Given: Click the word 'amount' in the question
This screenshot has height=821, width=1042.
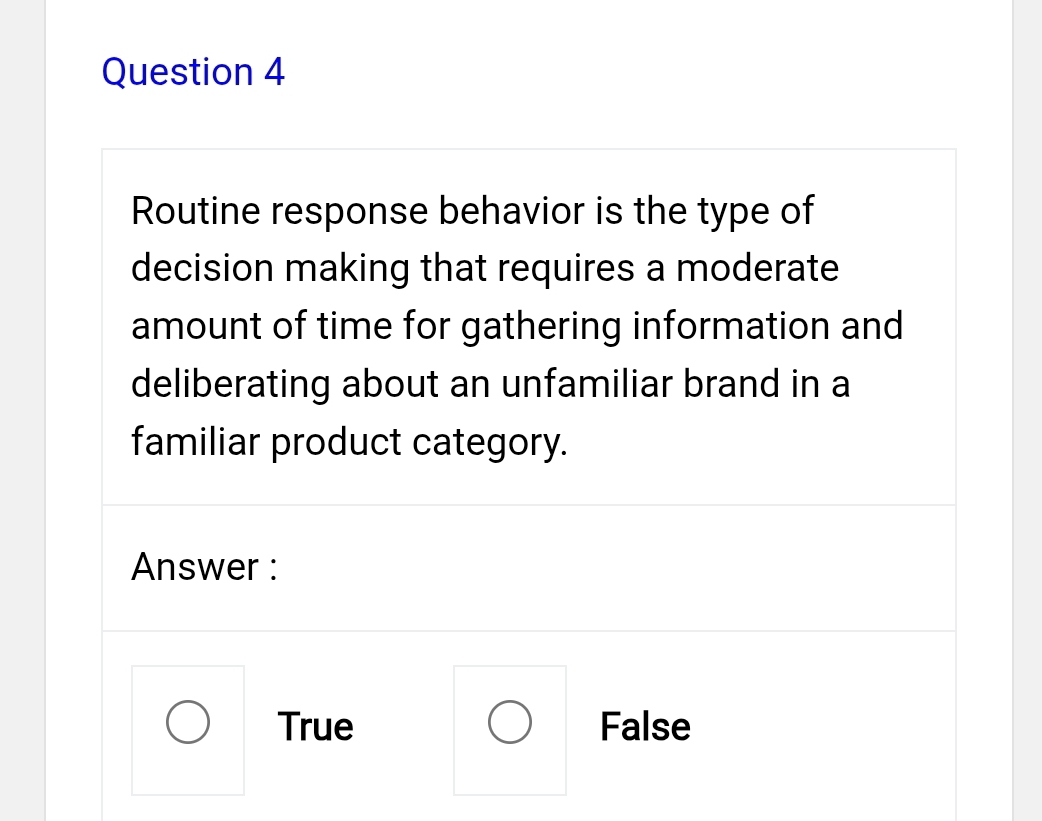Looking at the screenshot, I should [x=188, y=326].
